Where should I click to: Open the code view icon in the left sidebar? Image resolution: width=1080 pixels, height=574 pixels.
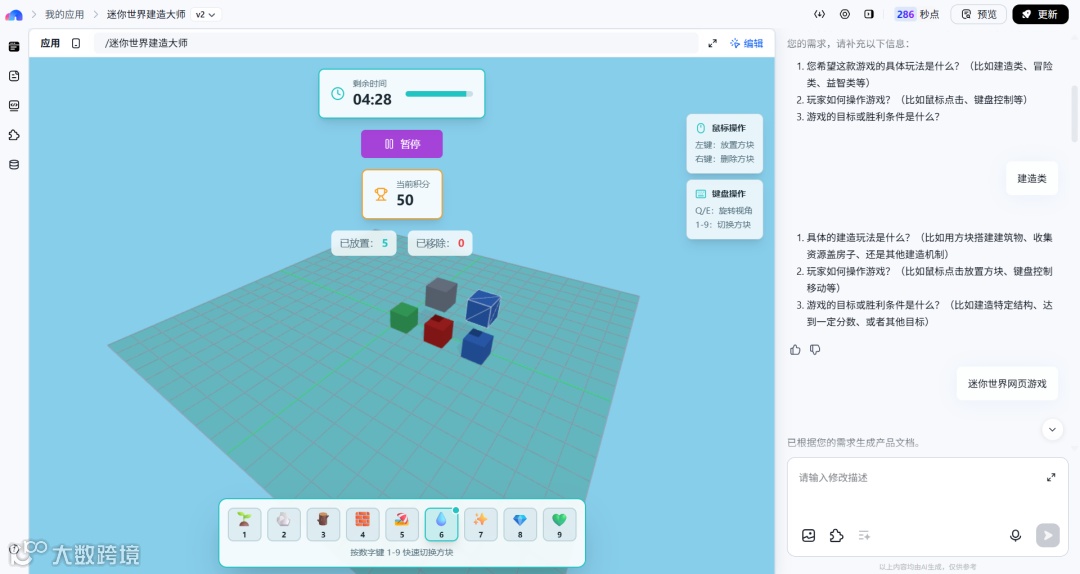pyautogui.click(x=14, y=105)
